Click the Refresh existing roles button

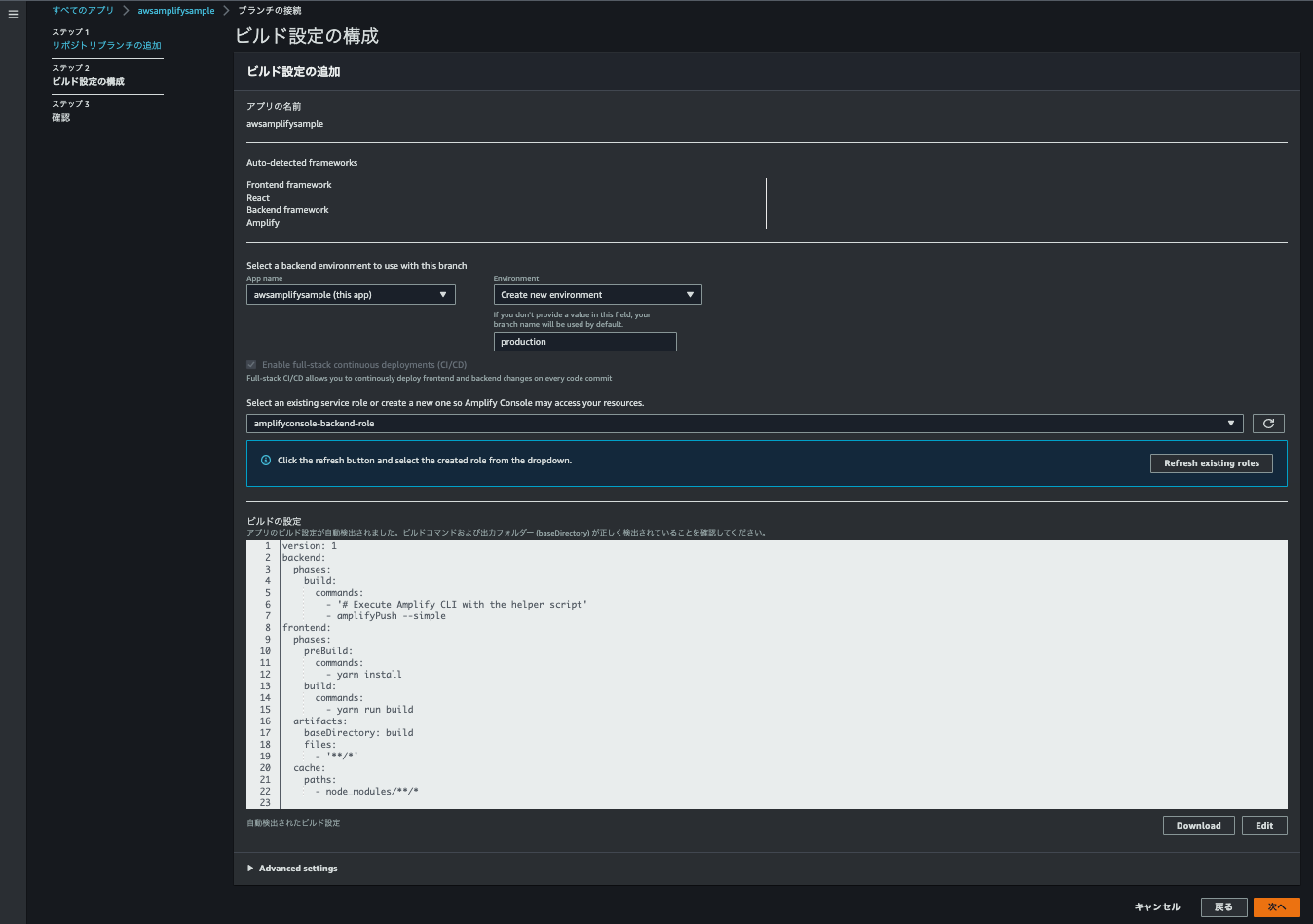click(1211, 463)
